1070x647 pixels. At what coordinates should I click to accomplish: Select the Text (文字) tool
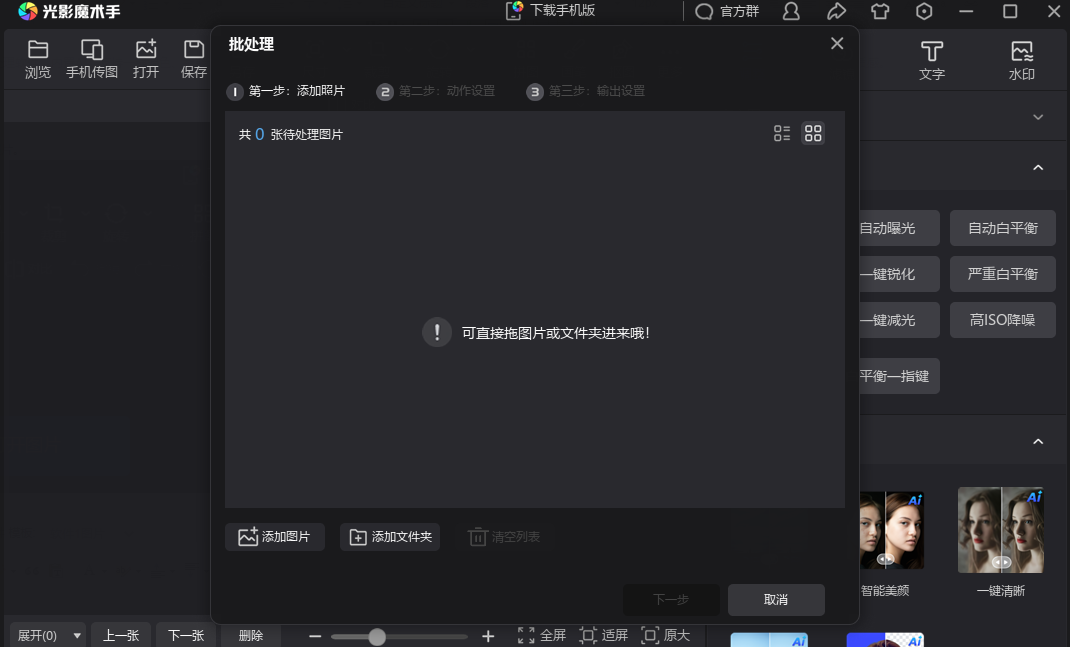(931, 61)
